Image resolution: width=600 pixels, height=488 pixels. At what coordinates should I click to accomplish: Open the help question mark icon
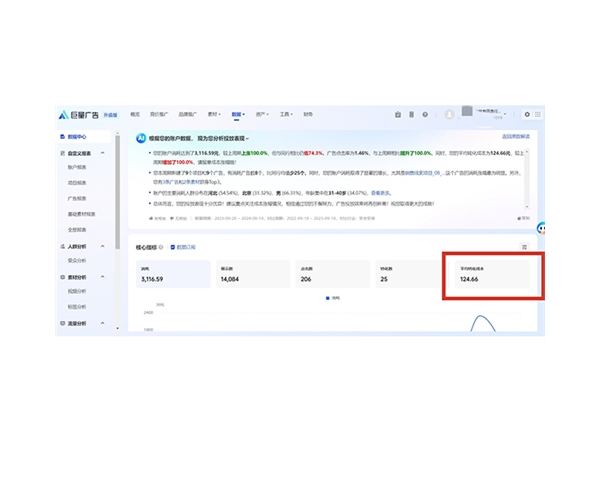click(425, 114)
